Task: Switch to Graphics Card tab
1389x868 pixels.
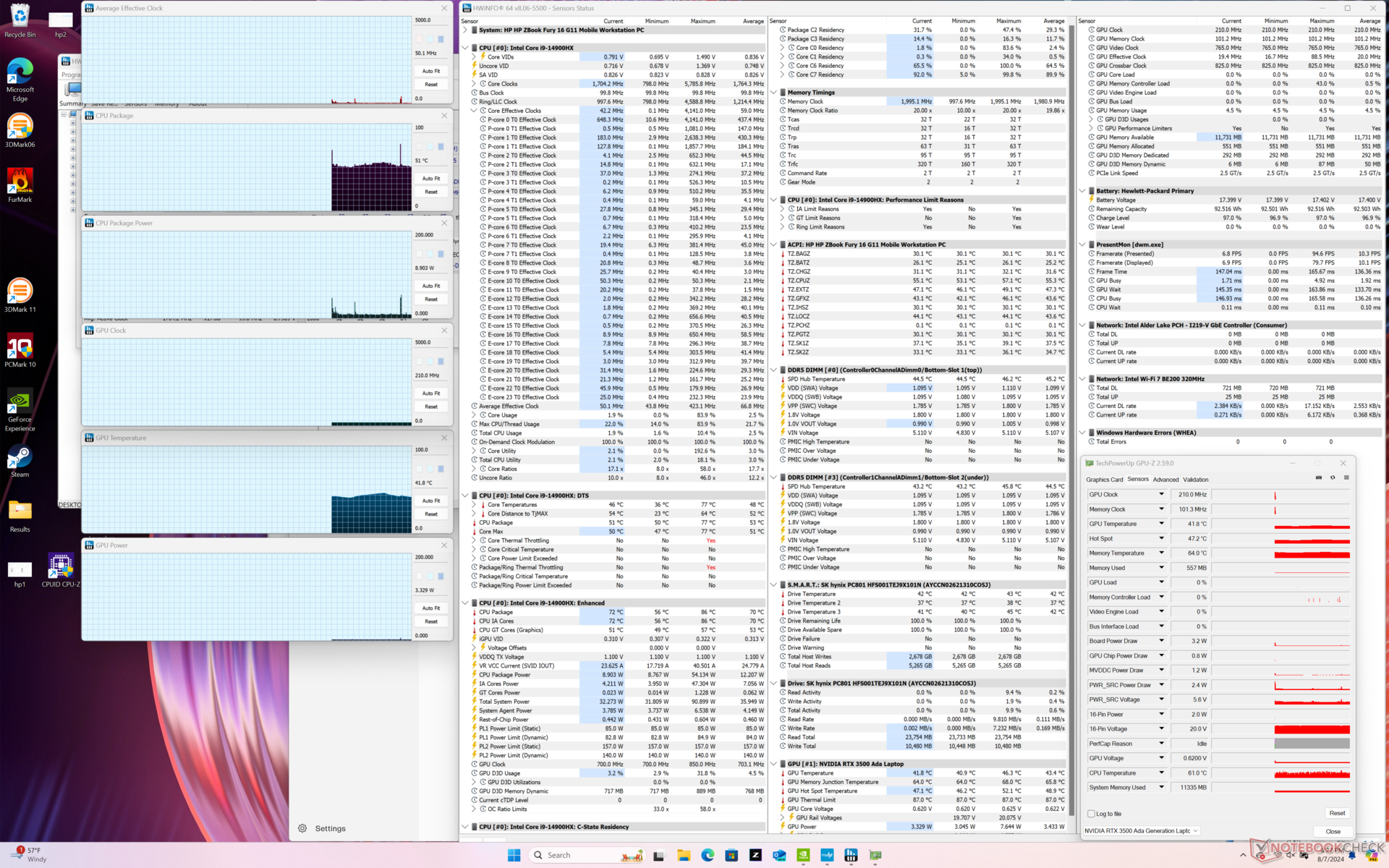Action: tap(1104, 480)
